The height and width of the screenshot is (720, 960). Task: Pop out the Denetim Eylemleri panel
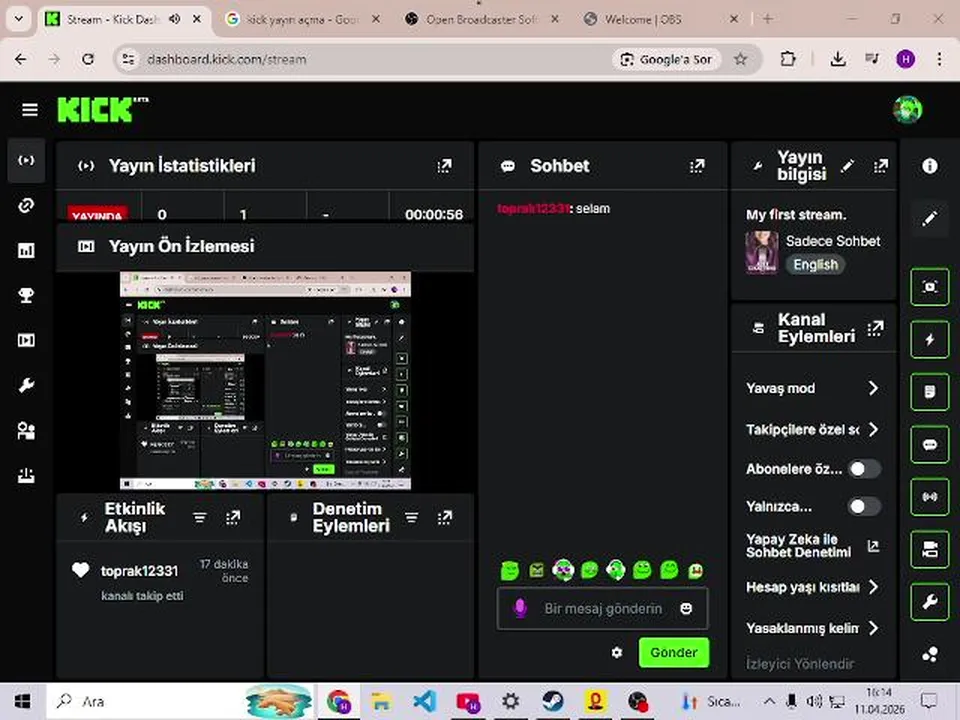tap(444, 518)
